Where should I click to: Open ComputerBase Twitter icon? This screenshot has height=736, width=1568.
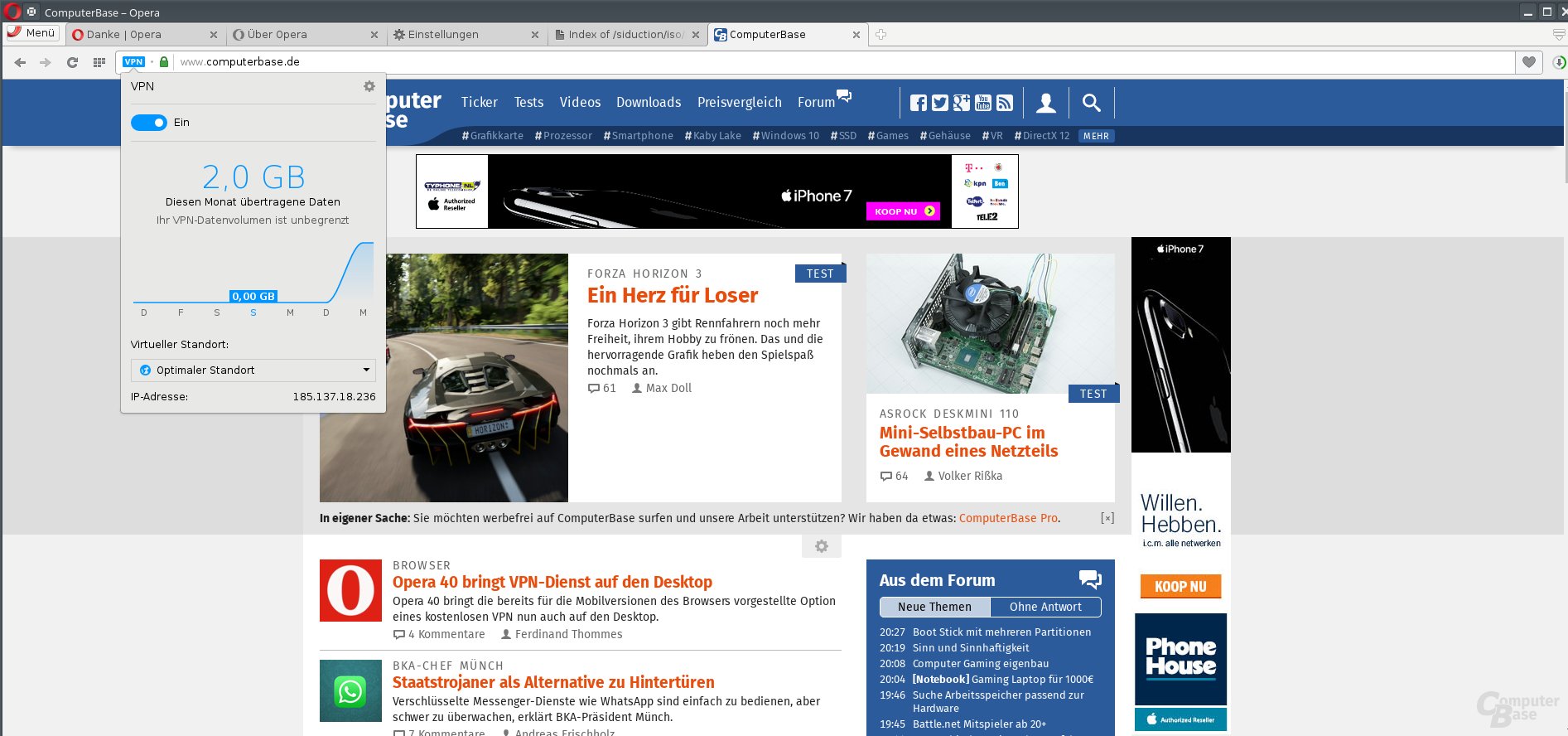coord(940,103)
